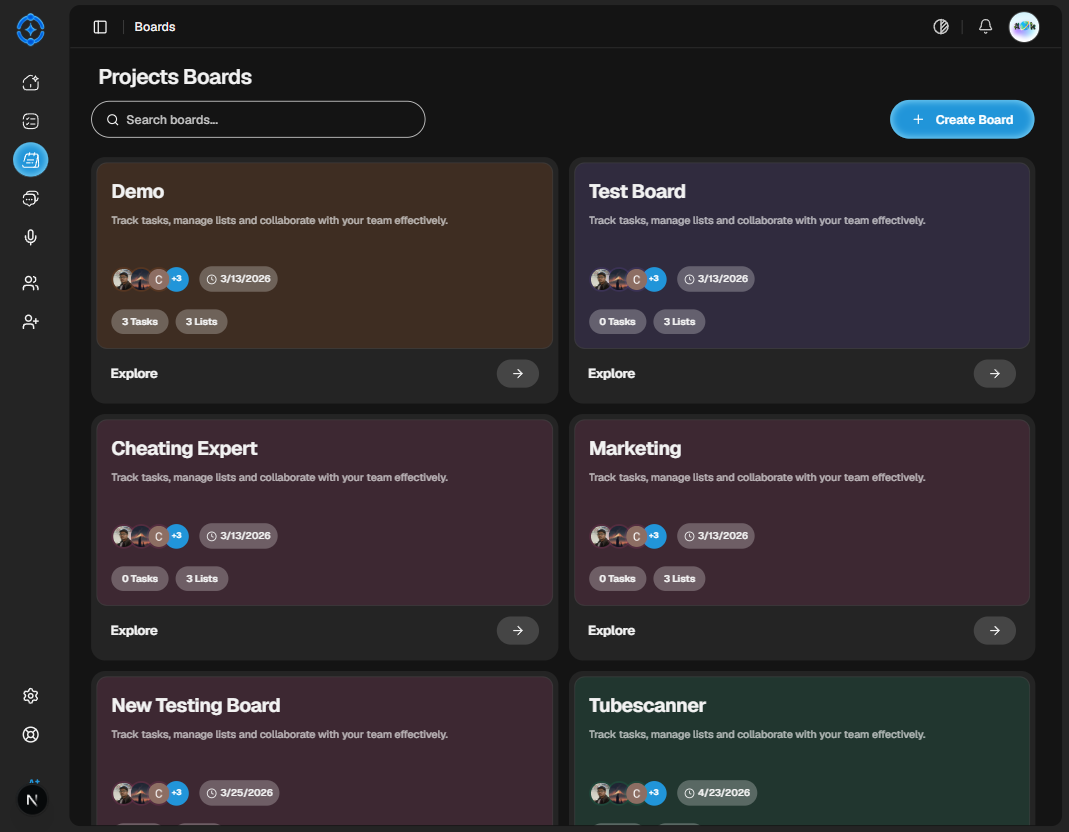1069x832 pixels.
Task: Click the arrow button on Cheating Expert card
Action: pos(517,631)
